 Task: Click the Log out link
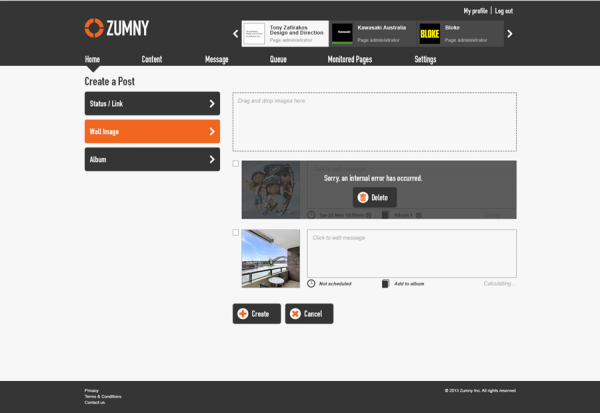pos(504,11)
